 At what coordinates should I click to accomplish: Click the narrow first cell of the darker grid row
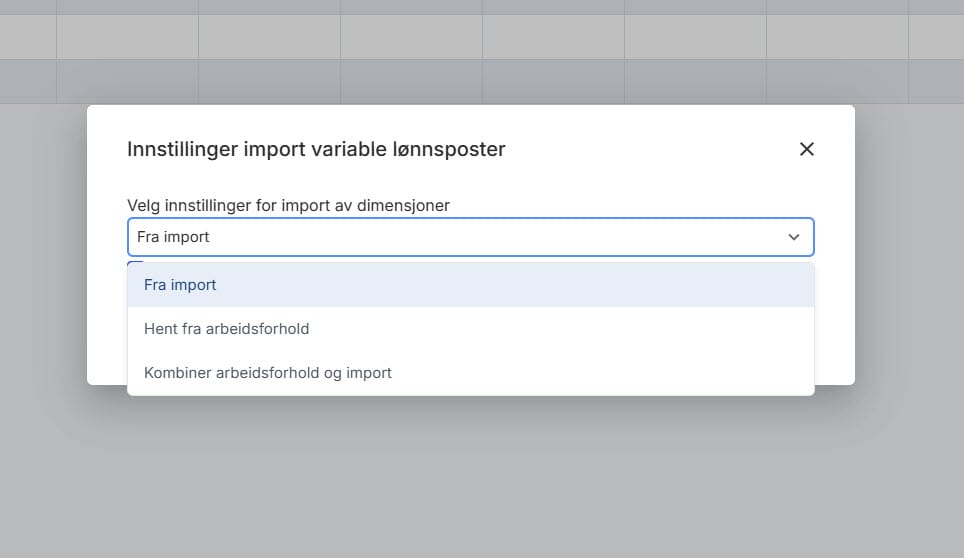coord(27,81)
